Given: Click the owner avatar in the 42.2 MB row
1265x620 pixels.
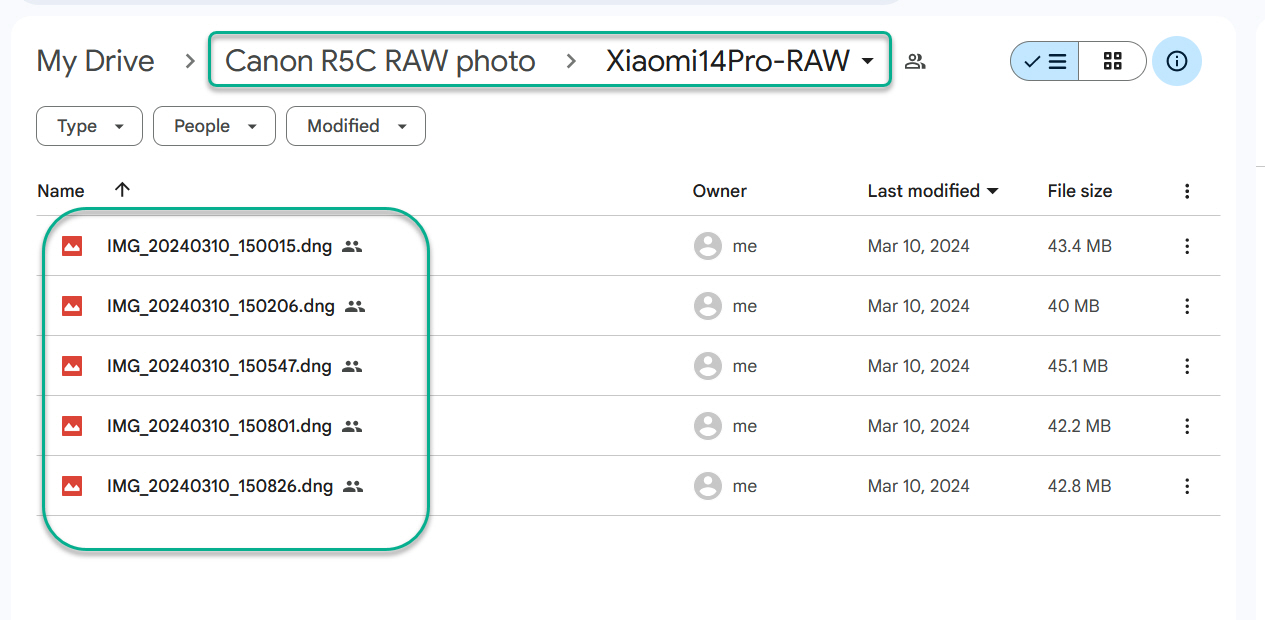Looking at the screenshot, I should click(x=708, y=426).
